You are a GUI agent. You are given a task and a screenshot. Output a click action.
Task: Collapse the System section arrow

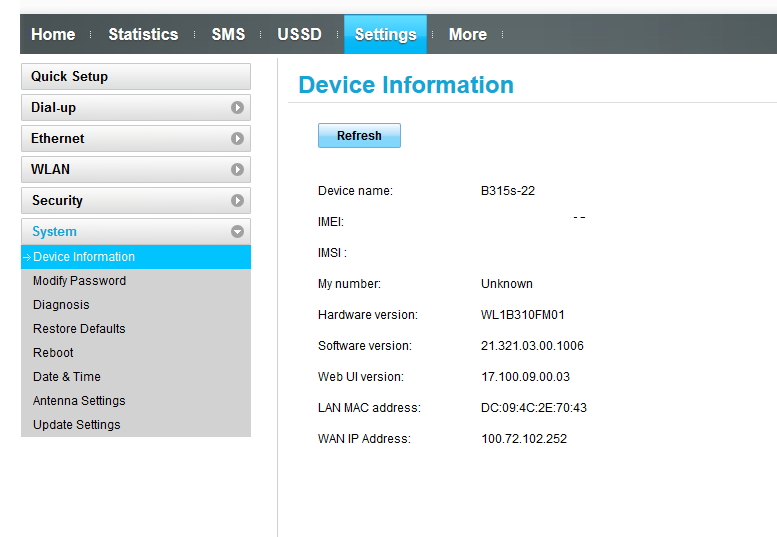pyautogui.click(x=237, y=232)
